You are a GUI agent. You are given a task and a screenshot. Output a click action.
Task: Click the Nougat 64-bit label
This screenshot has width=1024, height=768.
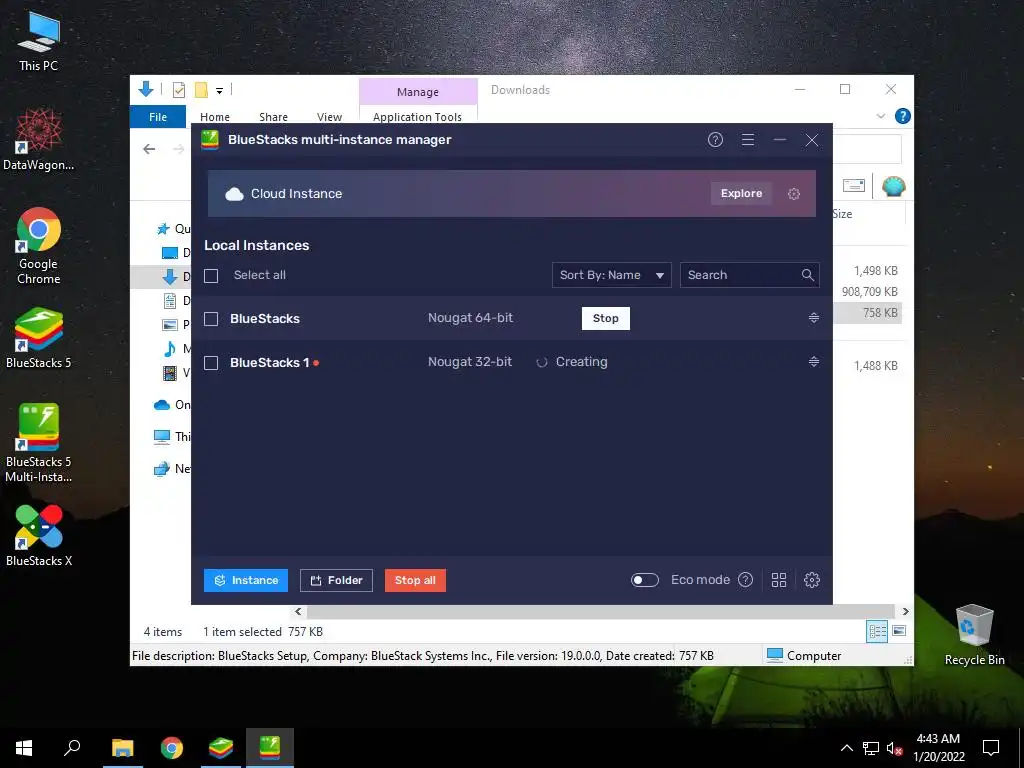(470, 318)
